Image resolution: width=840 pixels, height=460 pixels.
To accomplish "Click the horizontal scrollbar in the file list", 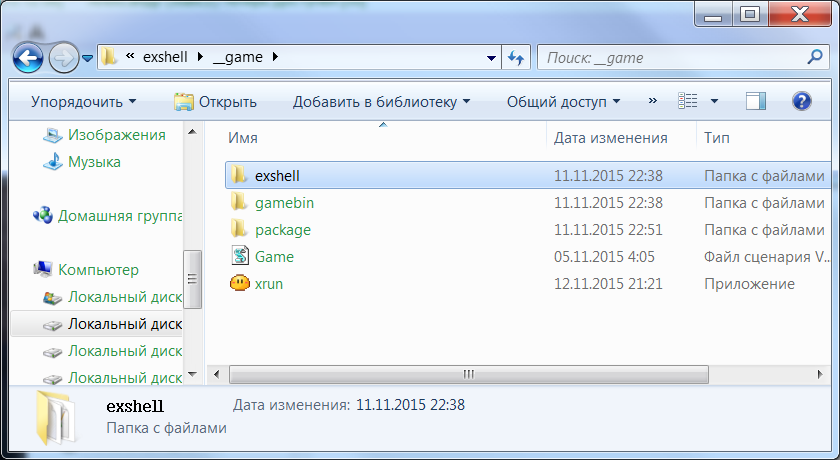I will click(467, 374).
